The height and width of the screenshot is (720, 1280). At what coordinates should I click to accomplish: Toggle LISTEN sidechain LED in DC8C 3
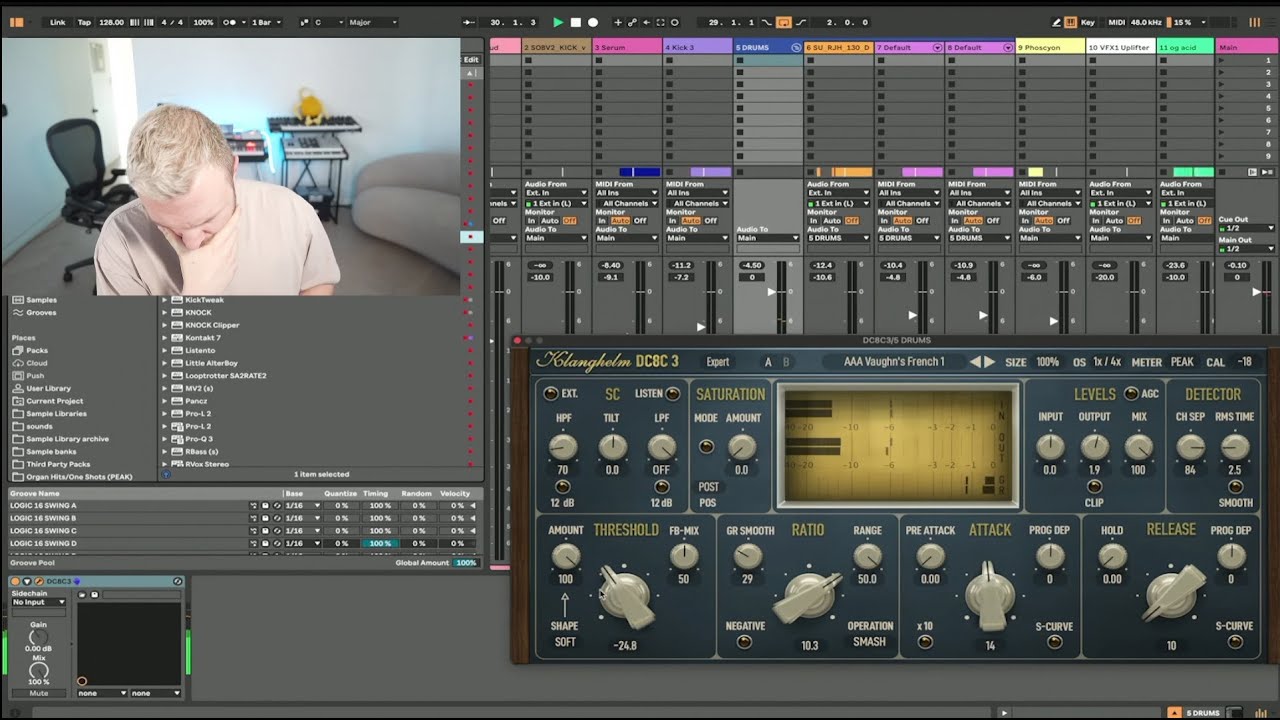(x=673, y=394)
